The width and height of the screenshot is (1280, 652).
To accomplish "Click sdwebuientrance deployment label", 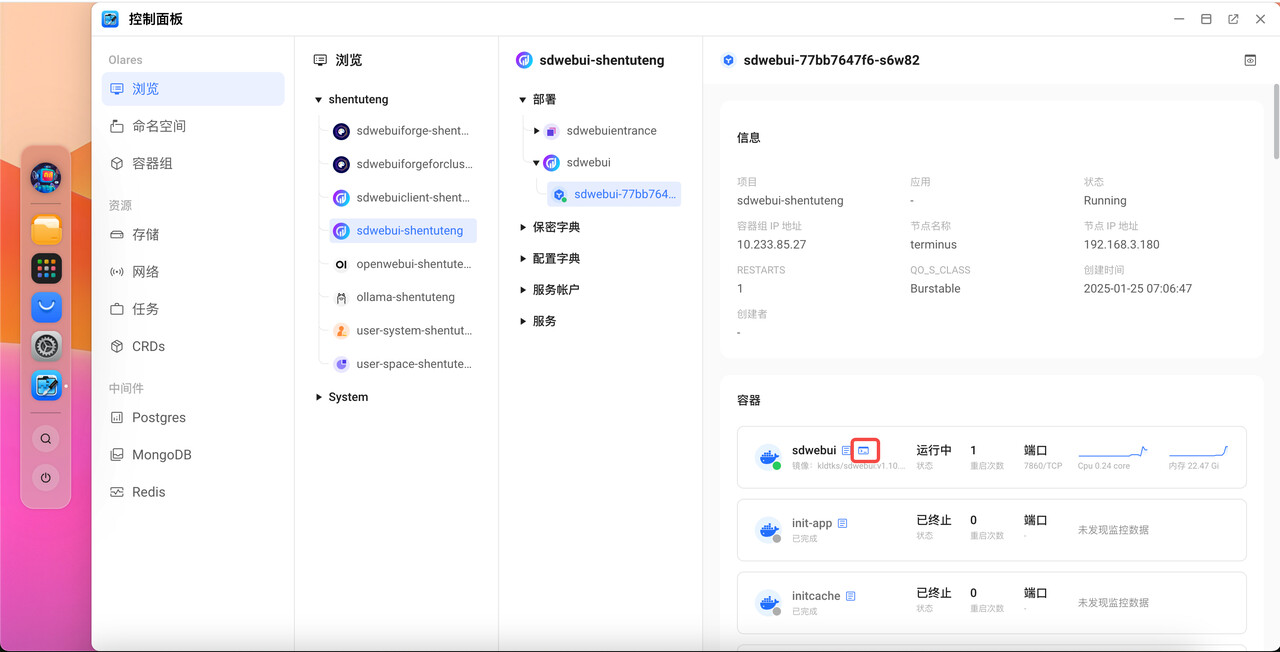I will pyautogui.click(x=612, y=131).
